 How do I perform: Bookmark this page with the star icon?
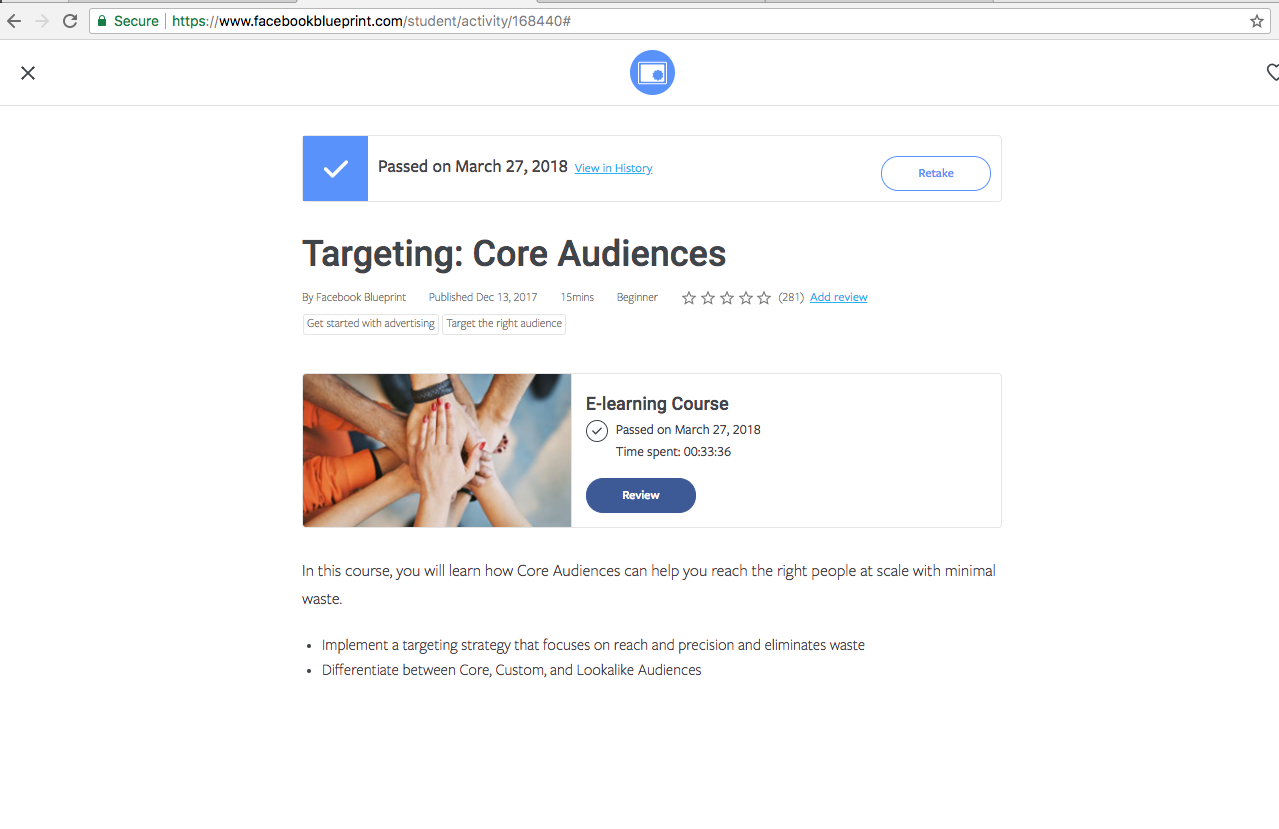click(1256, 20)
